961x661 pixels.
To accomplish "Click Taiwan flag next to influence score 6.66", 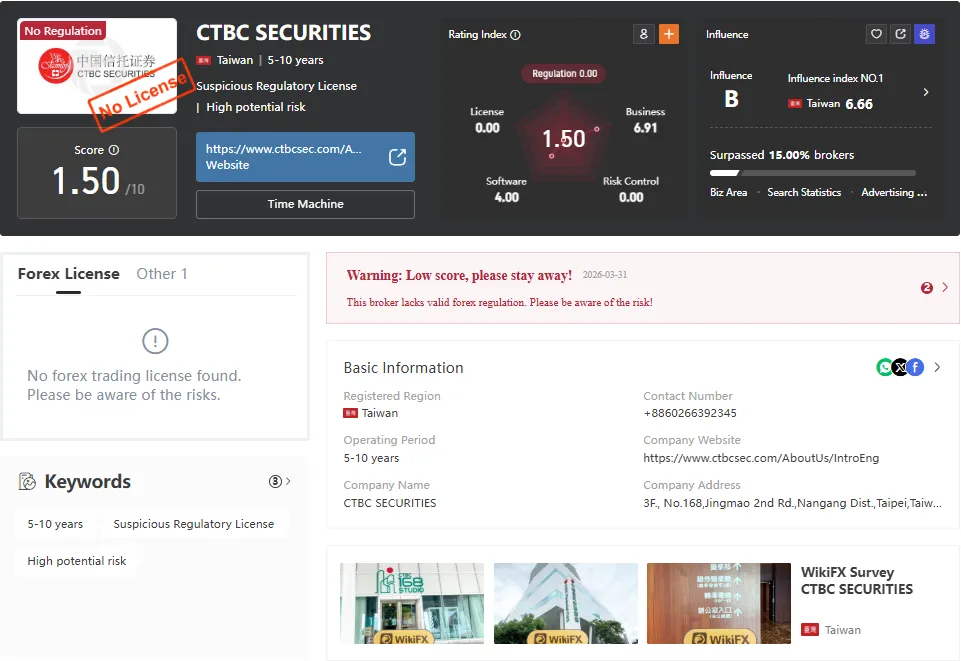I will point(794,104).
